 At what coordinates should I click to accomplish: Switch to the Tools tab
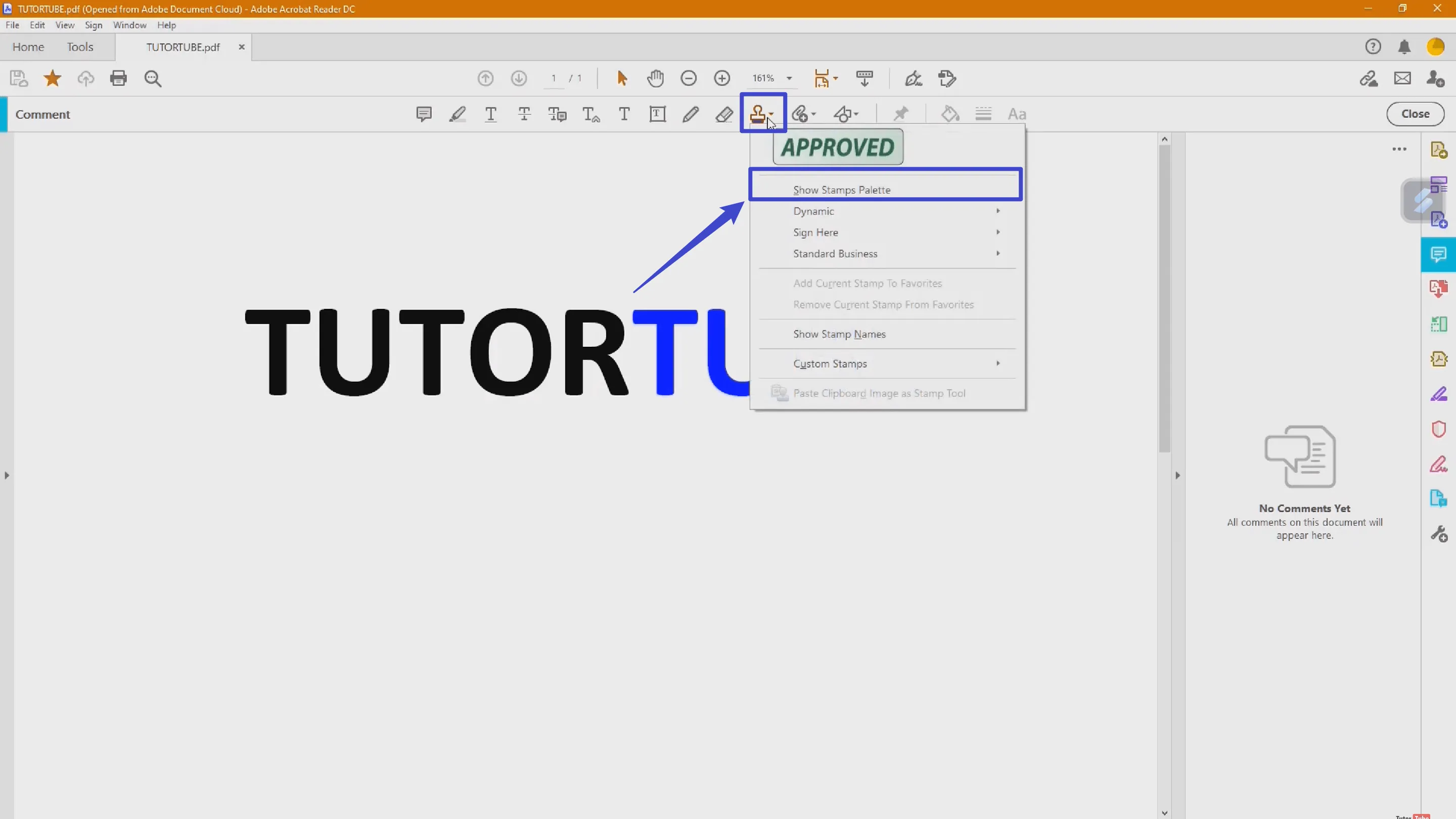pos(80,47)
